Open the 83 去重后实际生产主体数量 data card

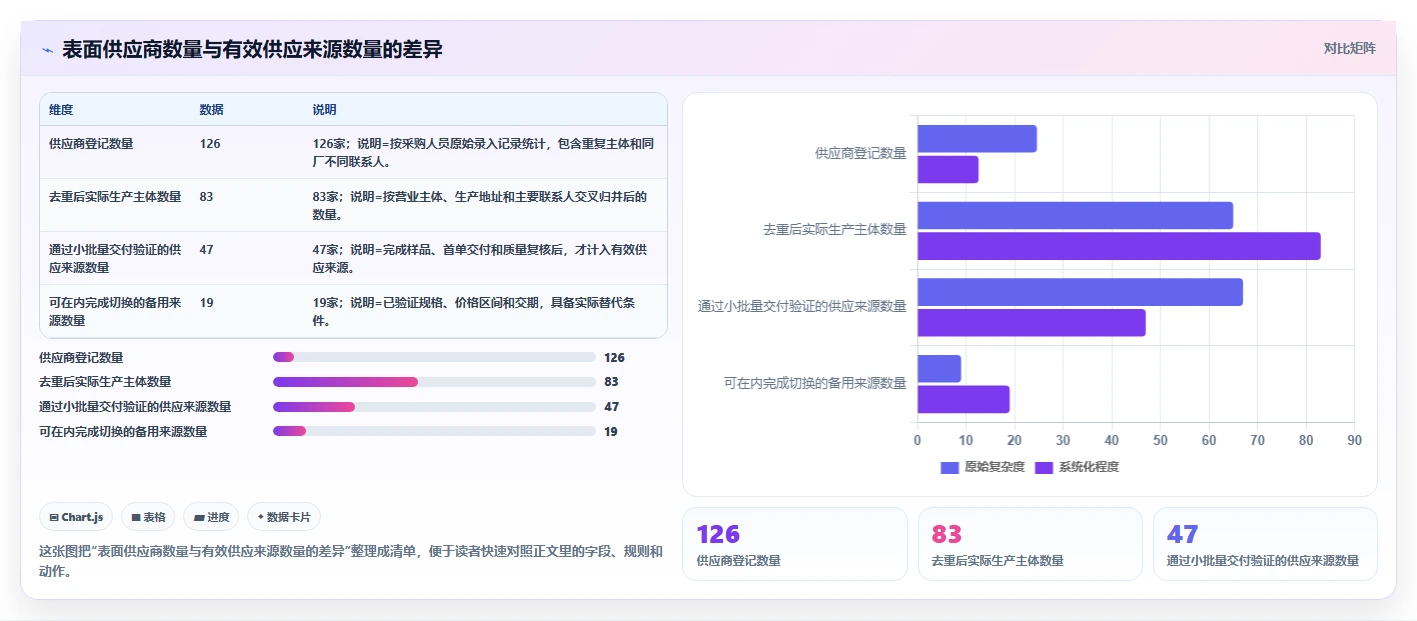pyautogui.click(x=1030, y=544)
